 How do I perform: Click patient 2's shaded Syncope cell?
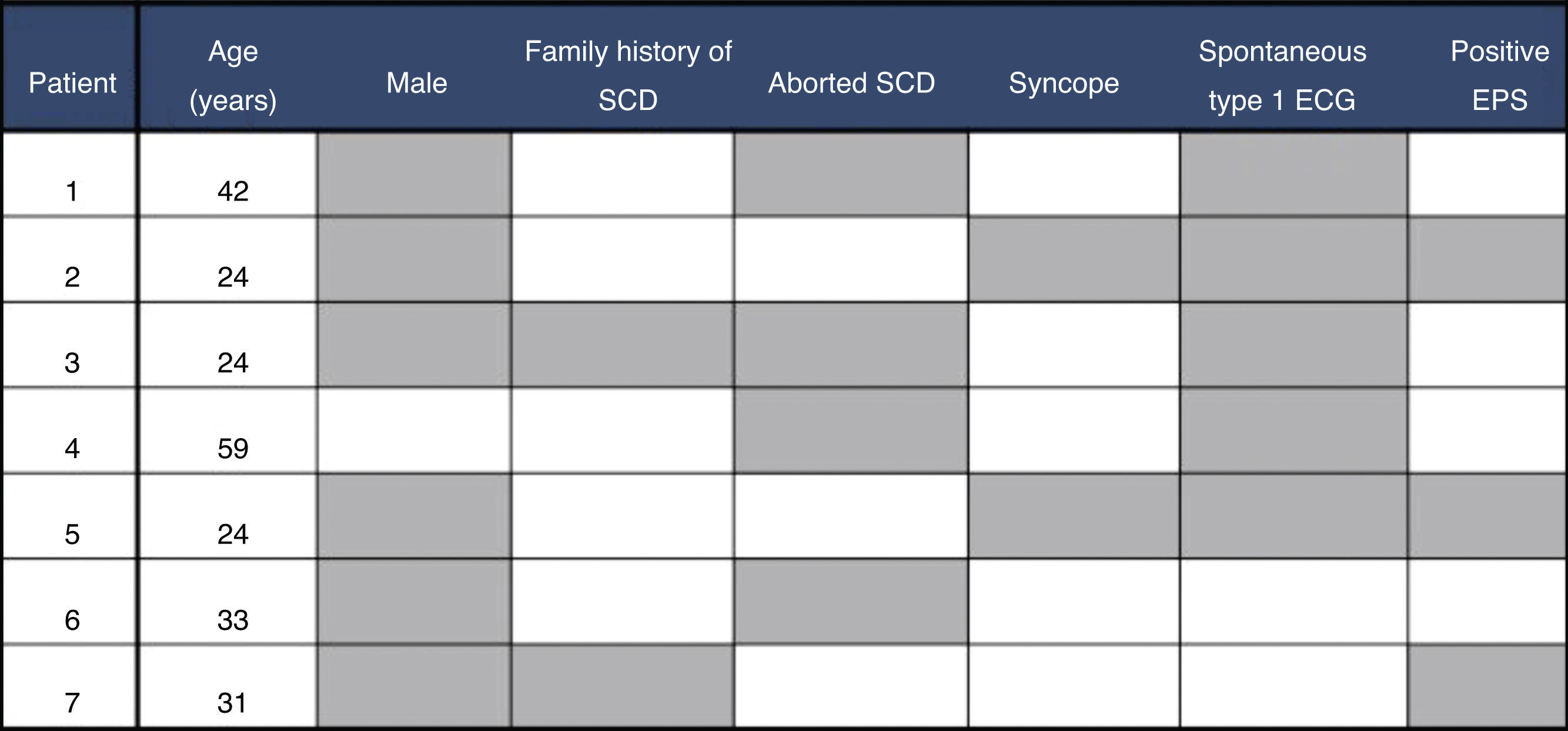pos(1074,259)
